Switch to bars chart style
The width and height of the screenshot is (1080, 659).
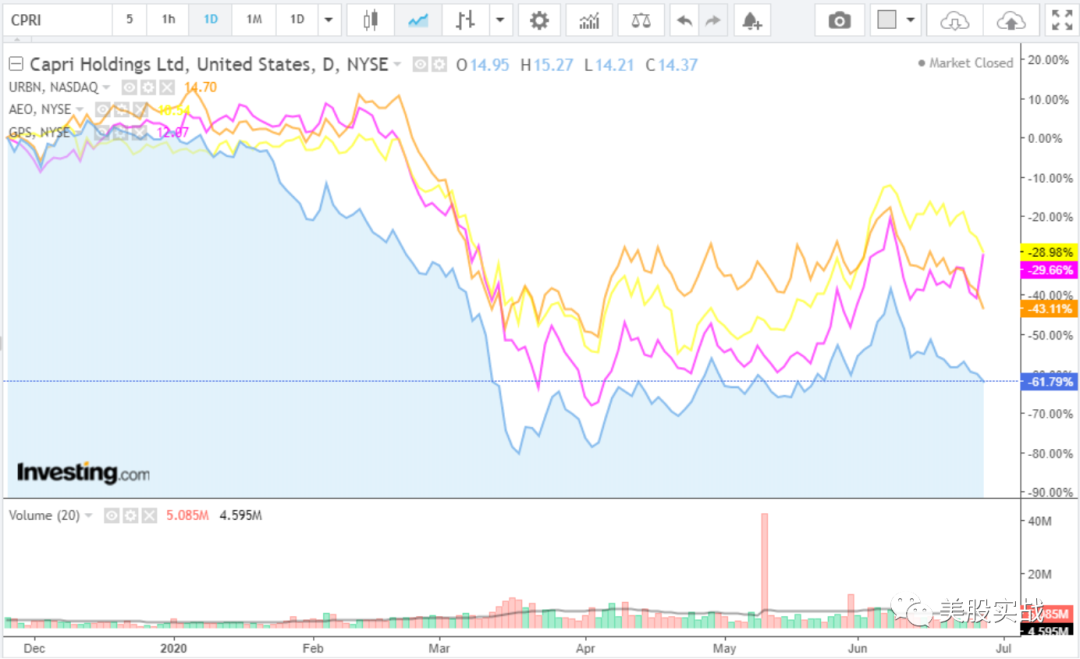coord(465,20)
